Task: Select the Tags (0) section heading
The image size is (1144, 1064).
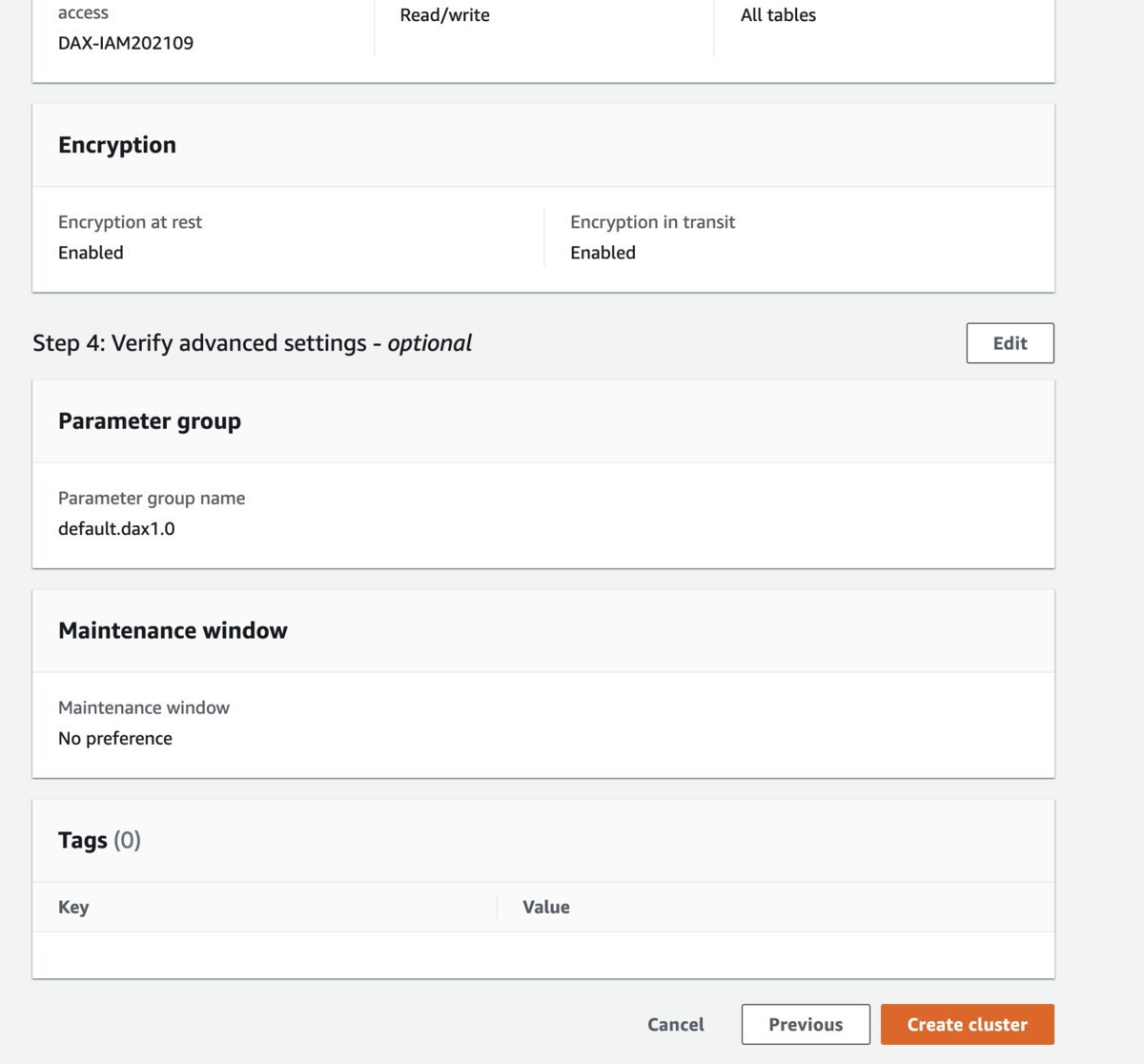Action: pyautogui.click(x=99, y=840)
